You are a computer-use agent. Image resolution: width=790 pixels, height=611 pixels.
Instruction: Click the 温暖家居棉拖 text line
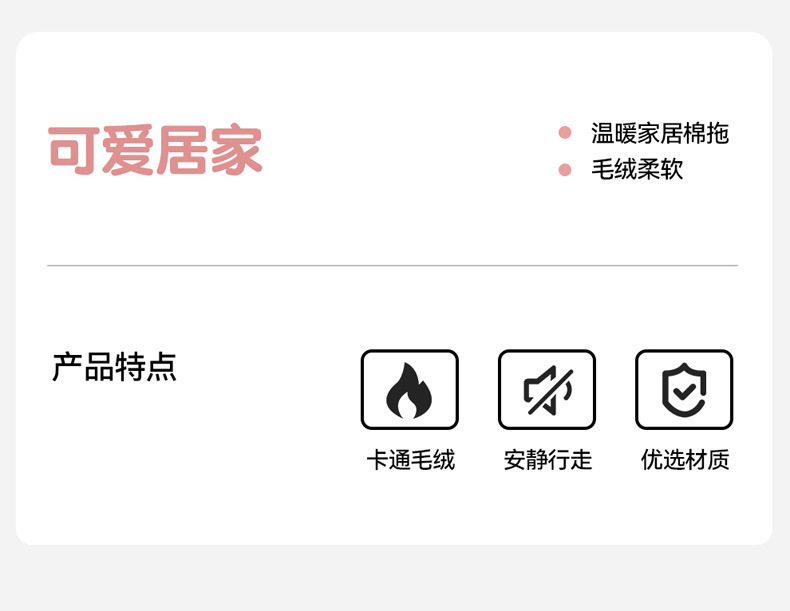(660, 133)
